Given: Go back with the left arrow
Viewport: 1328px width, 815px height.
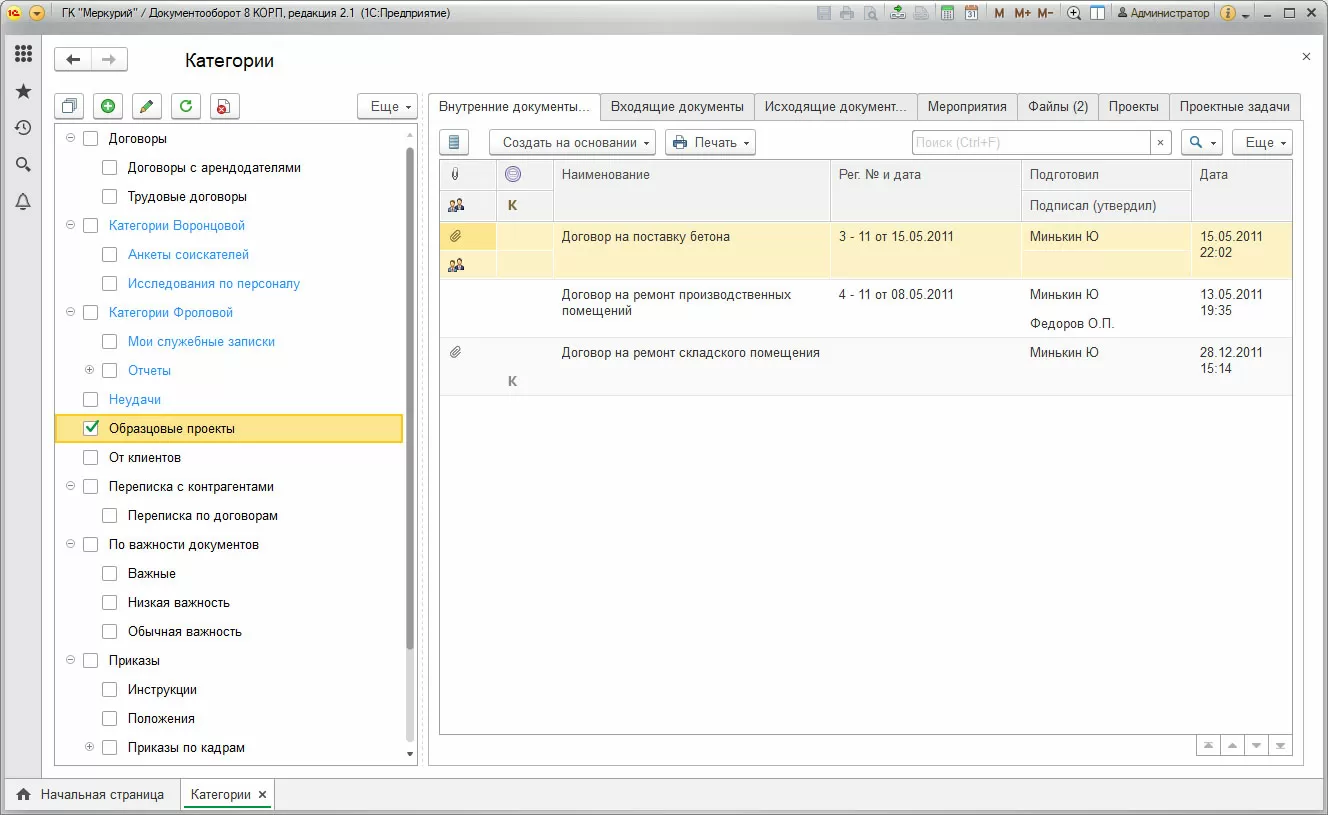Looking at the screenshot, I should pos(73,60).
